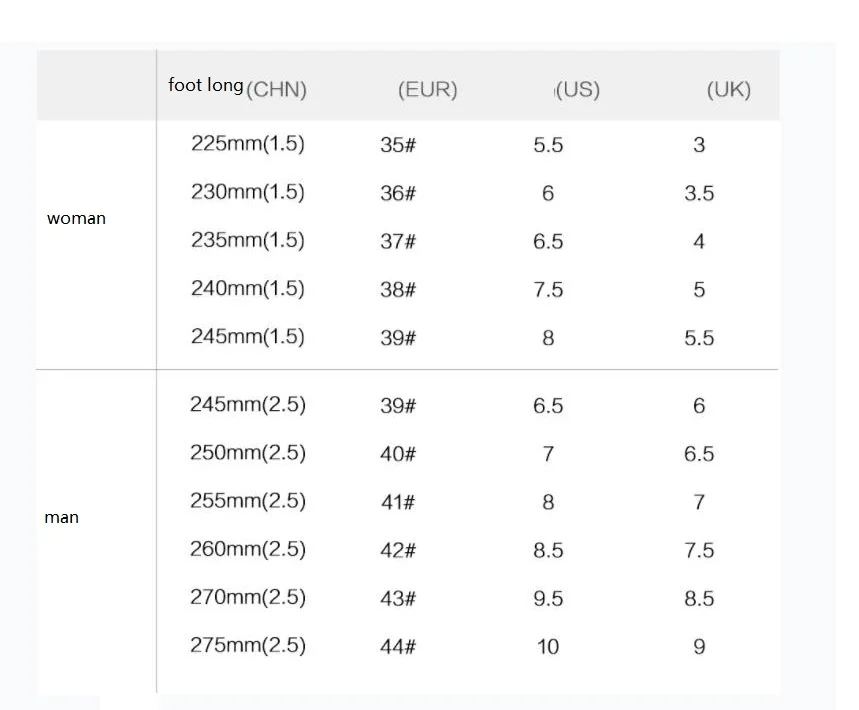Click the (EUR) column header
Screen dimensions: 859x710
click(427, 89)
